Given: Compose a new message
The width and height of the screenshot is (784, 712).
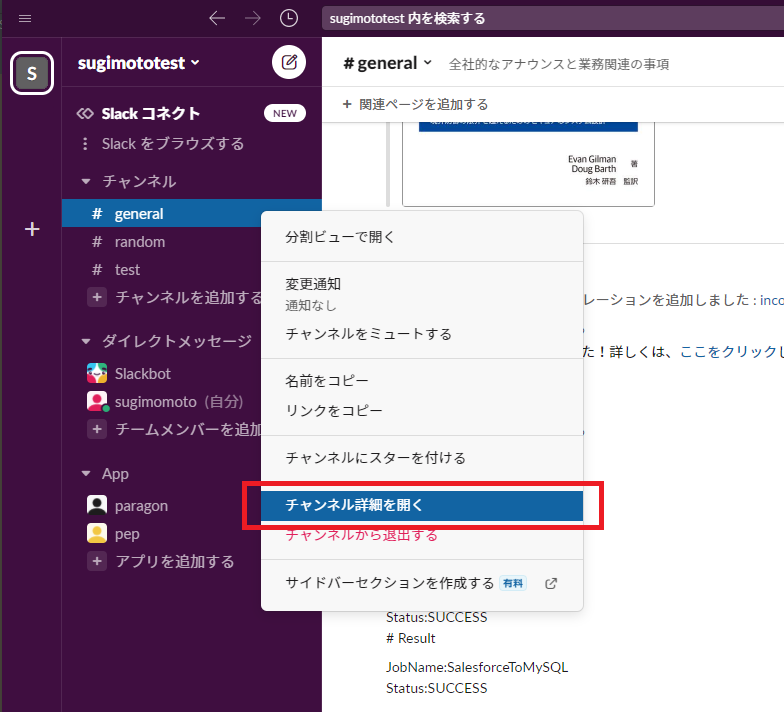Looking at the screenshot, I should 289,62.
